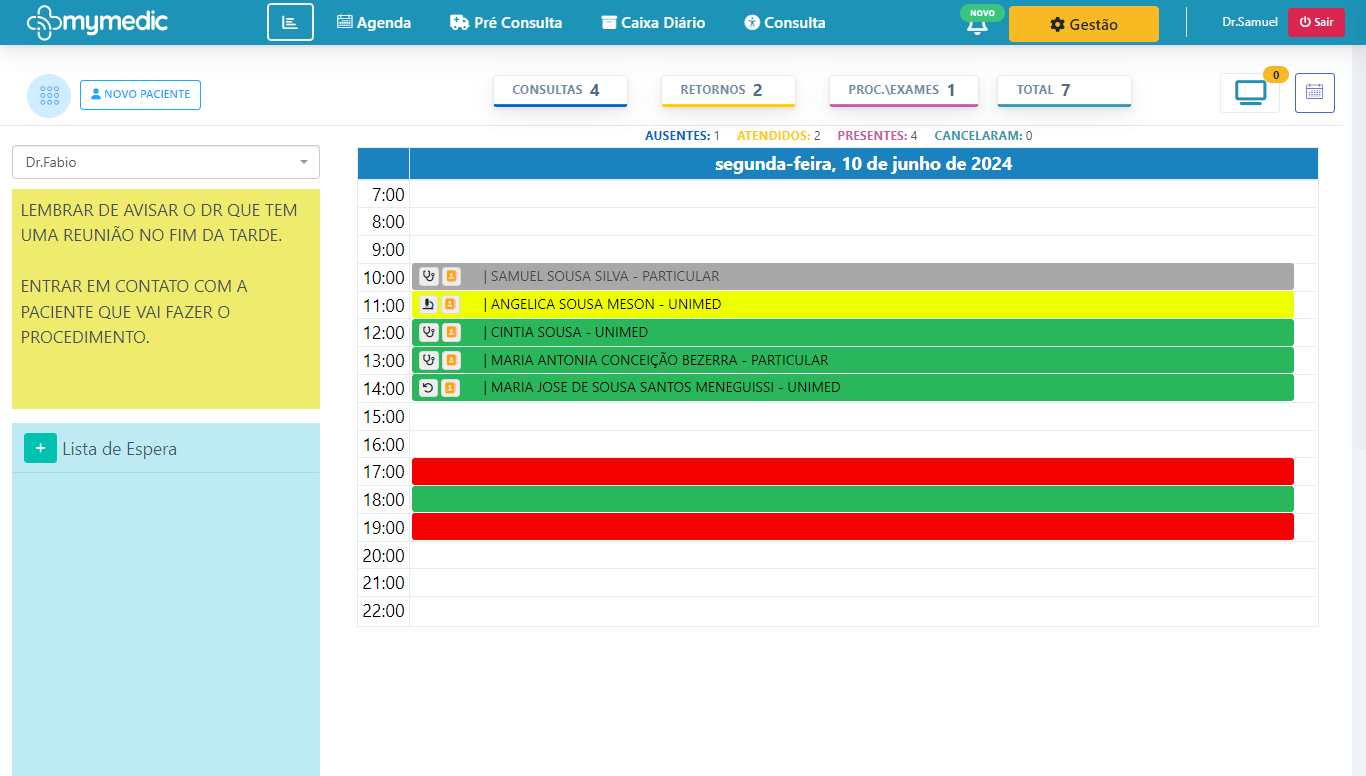Screen dimensions: 1366x776
Task: Open the patient record icon for Cintia Sousa
Action: [x=451, y=332]
